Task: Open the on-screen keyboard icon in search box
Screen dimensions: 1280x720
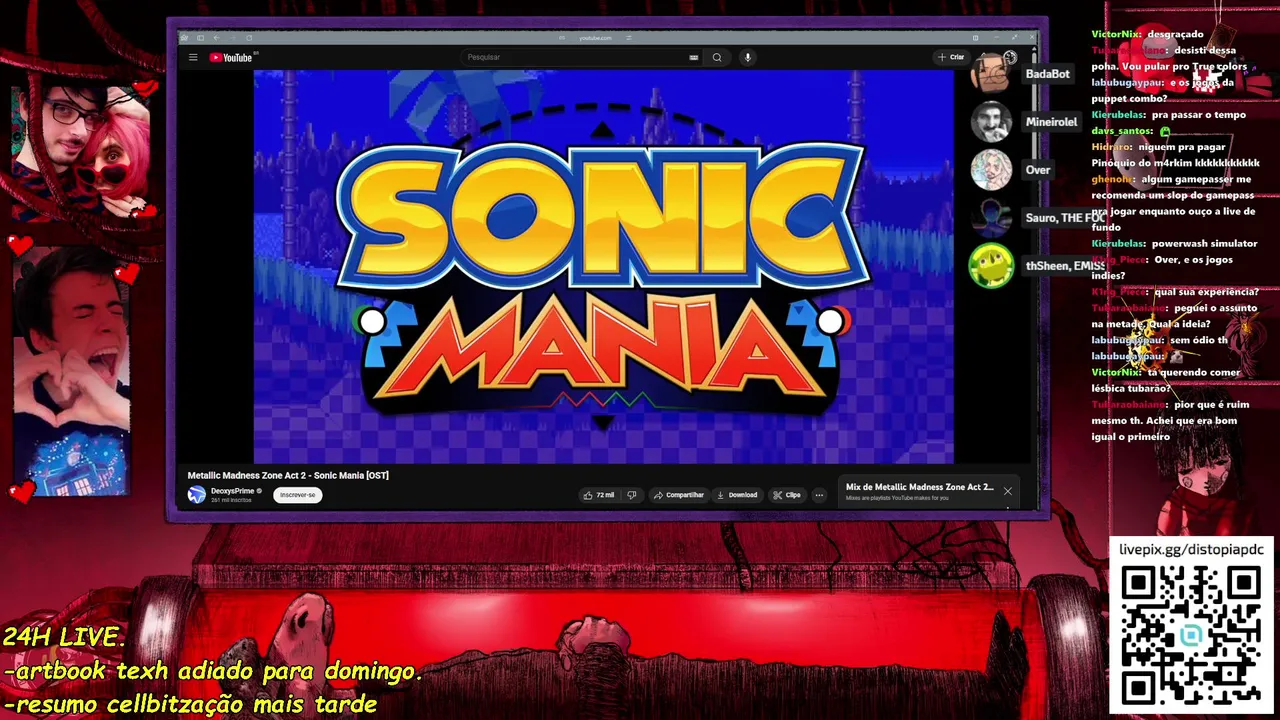Action: tap(694, 57)
